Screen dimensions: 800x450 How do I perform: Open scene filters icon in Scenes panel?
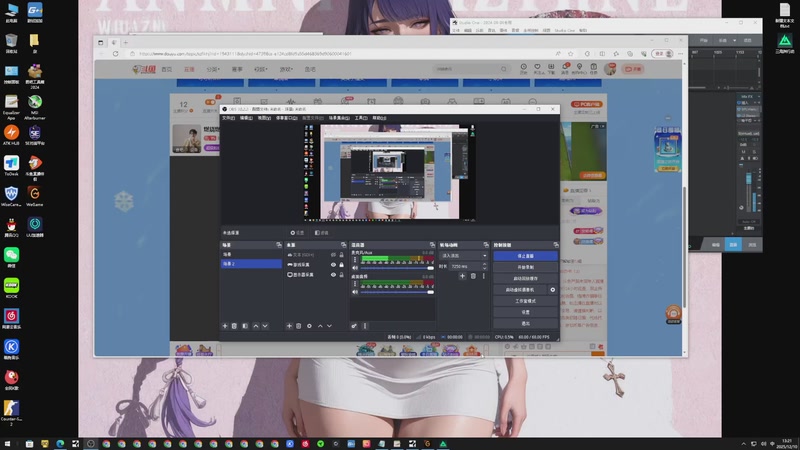245,326
